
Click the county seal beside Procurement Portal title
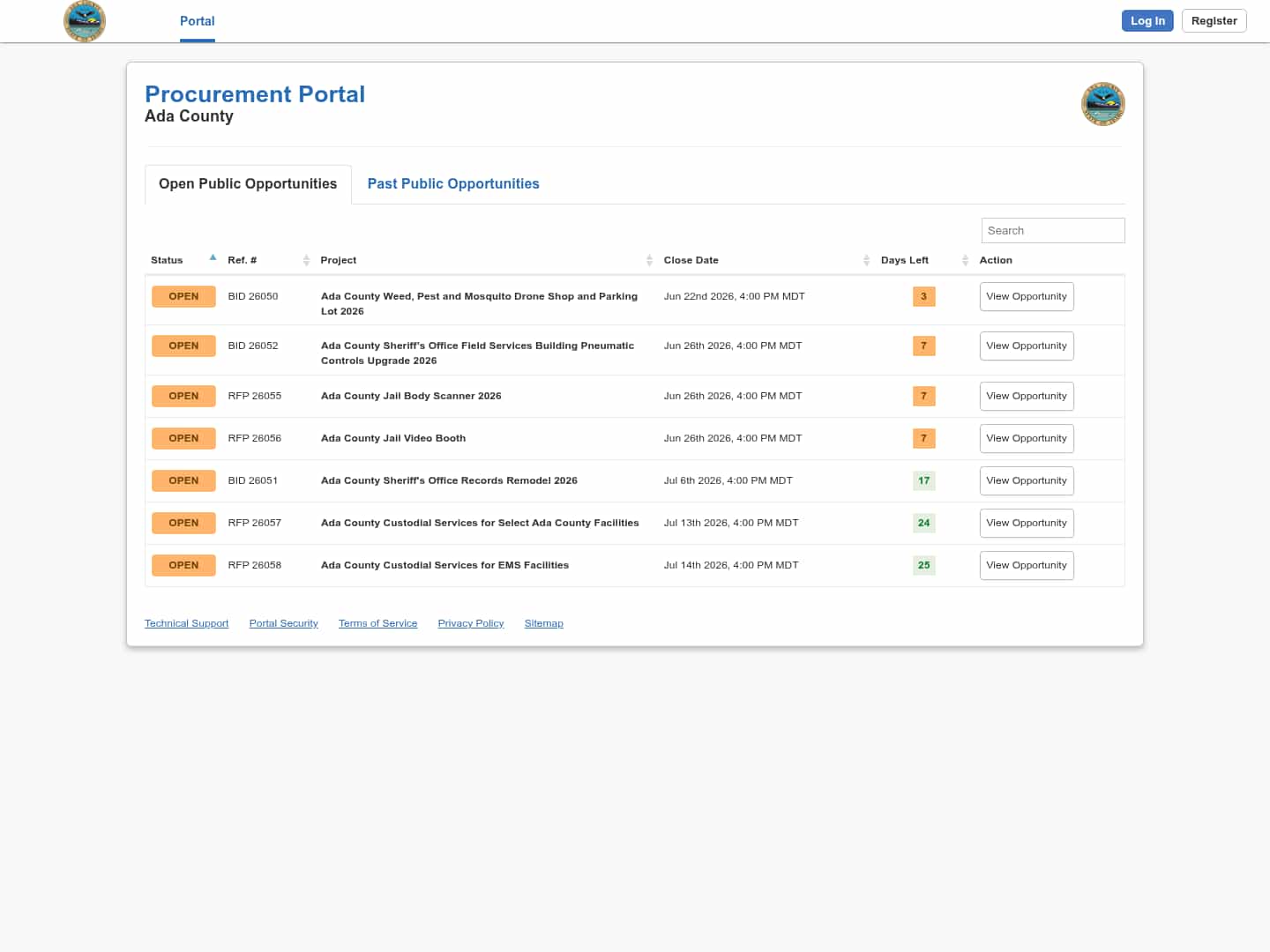tap(1102, 104)
